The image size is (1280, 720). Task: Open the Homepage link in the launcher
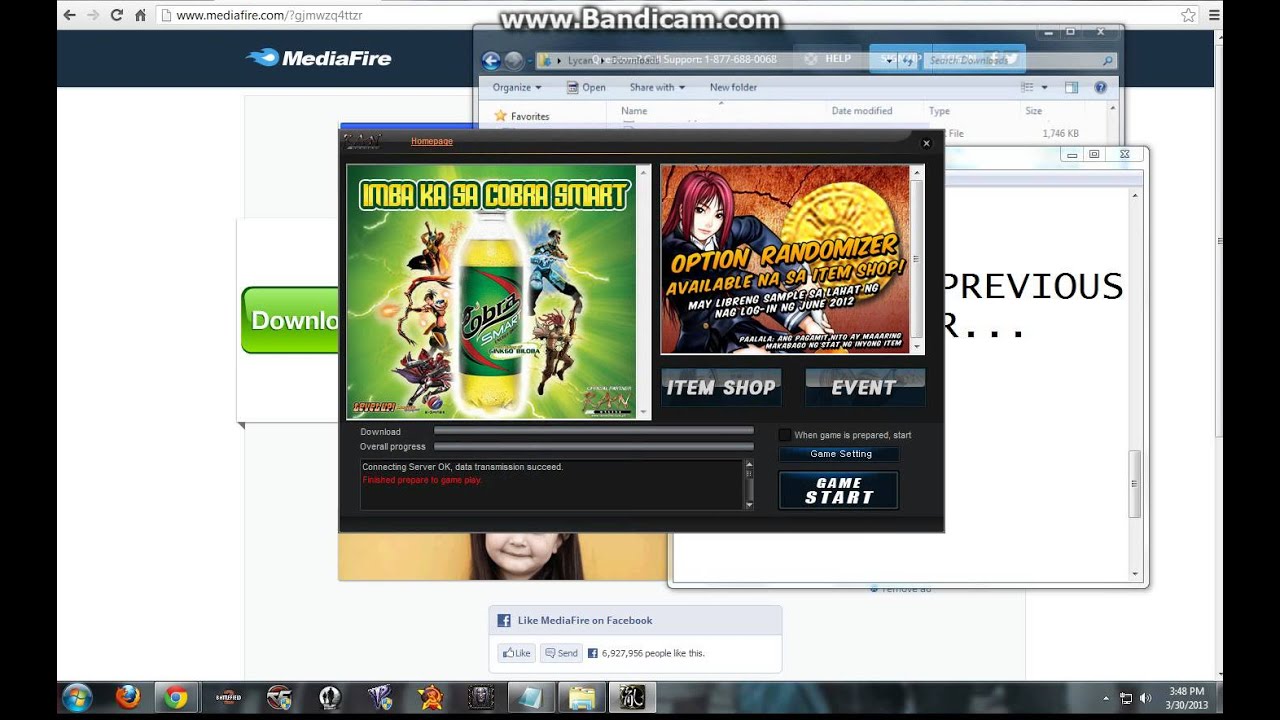432,141
